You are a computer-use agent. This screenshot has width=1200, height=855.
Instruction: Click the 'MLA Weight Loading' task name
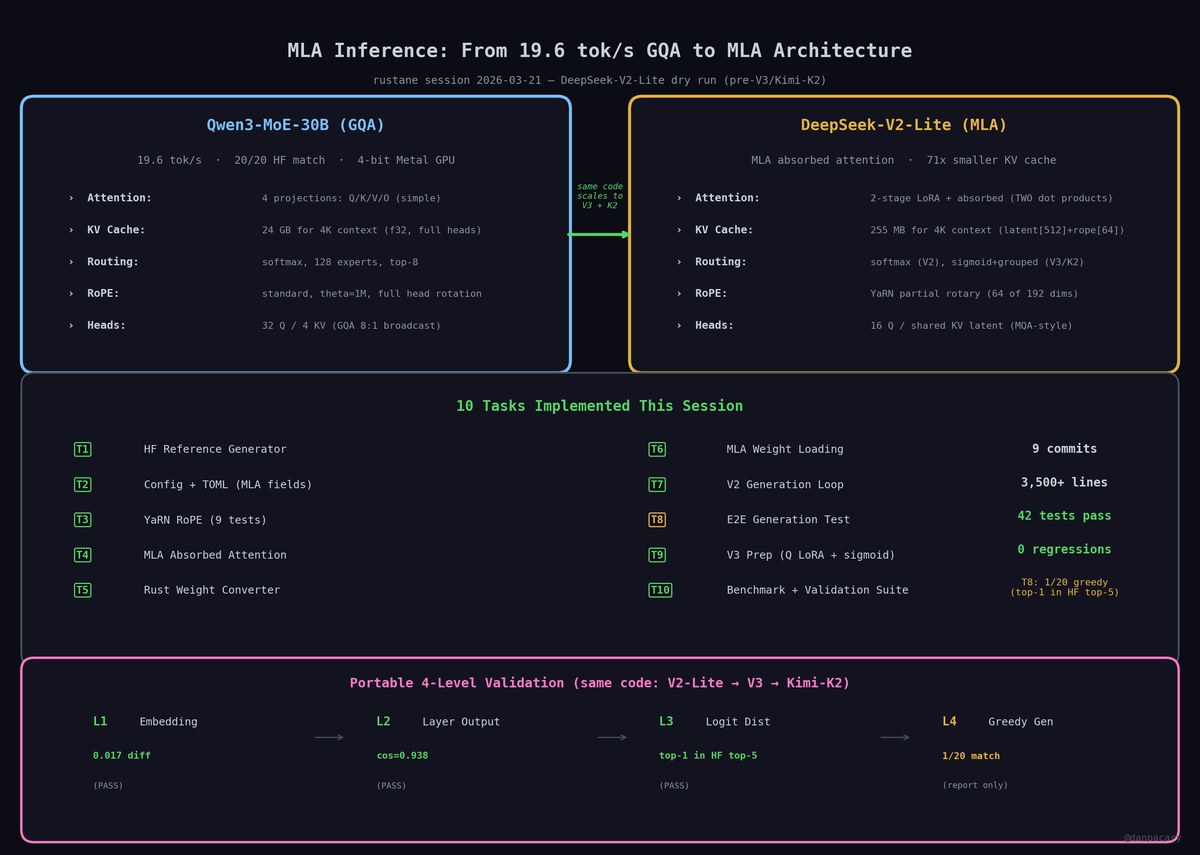(785, 449)
